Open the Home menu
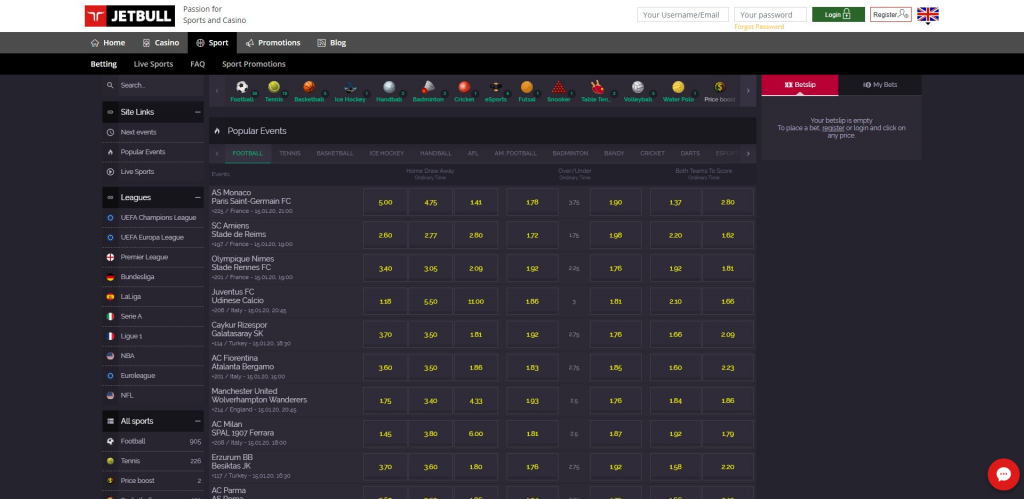The image size is (1024, 499). (108, 42)
